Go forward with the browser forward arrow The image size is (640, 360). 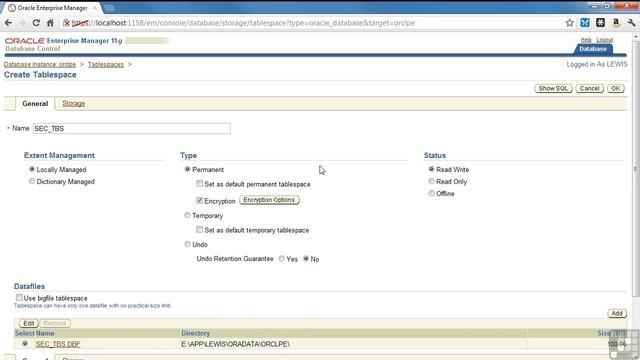pos(22,23)
